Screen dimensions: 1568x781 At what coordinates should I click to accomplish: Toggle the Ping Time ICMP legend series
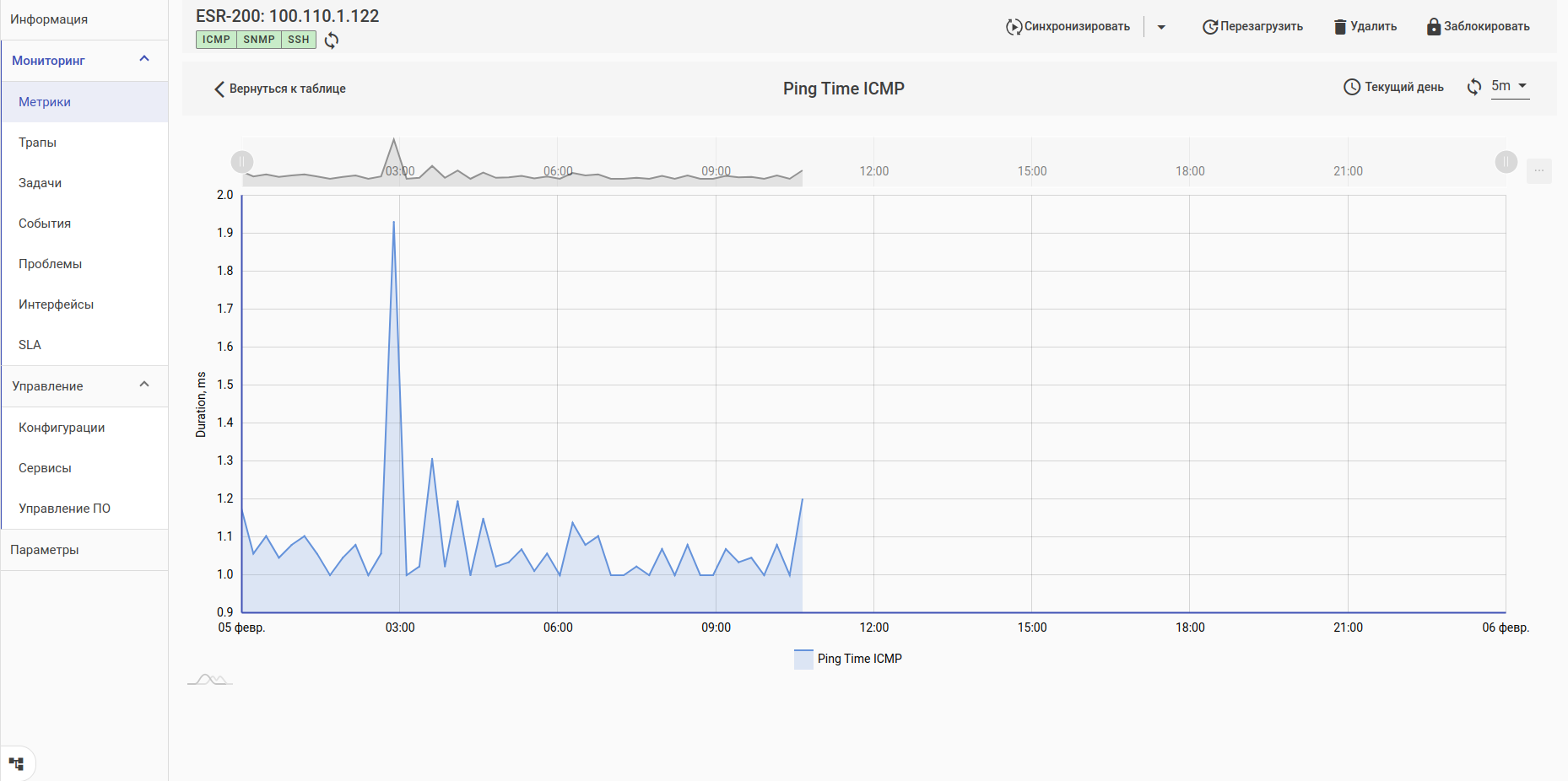848,659
